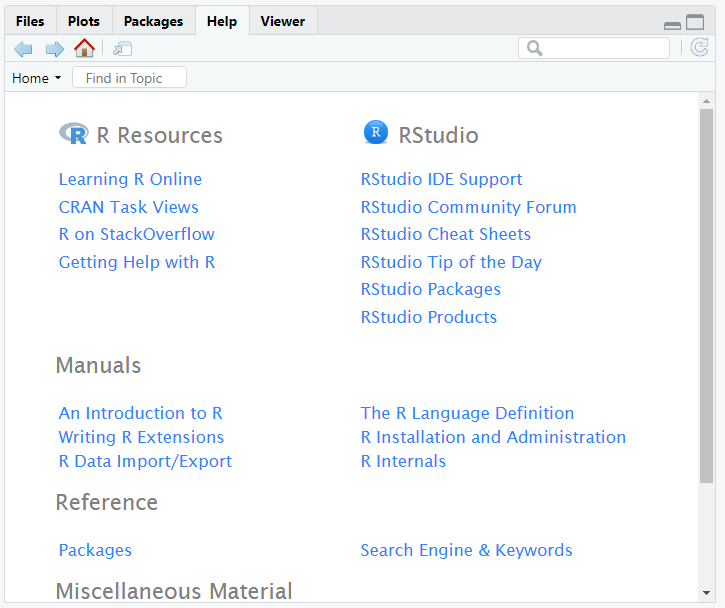Click the scrollbar up arrow
The image size is (725, 608).
point(706,101)
